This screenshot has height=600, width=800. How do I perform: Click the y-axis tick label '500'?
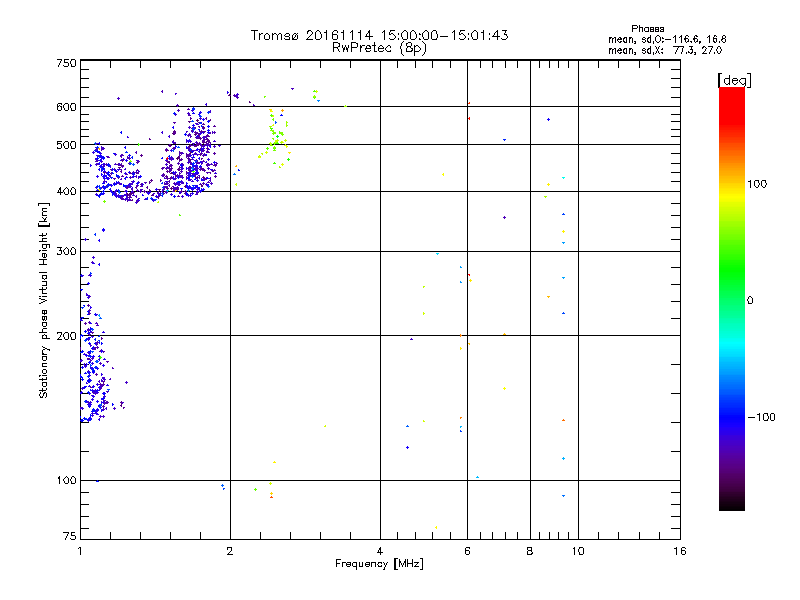(x=66, y=145)
